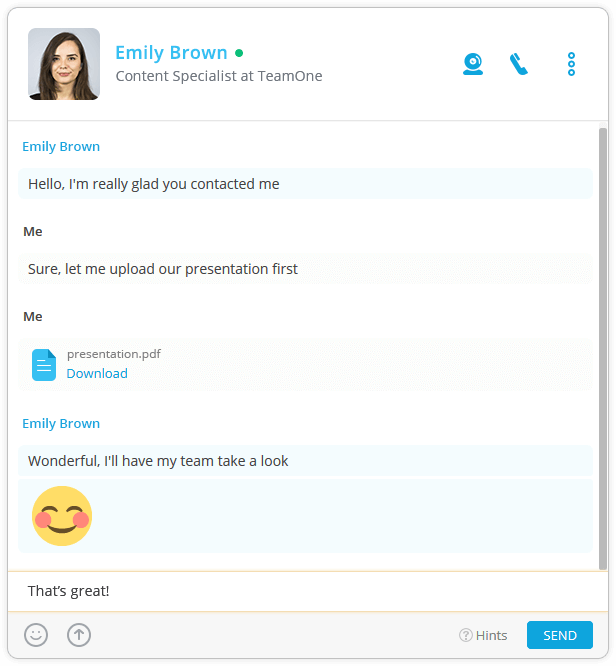Open the emoji picker smiley icon
616x666 pixels.
coord(36,635)
